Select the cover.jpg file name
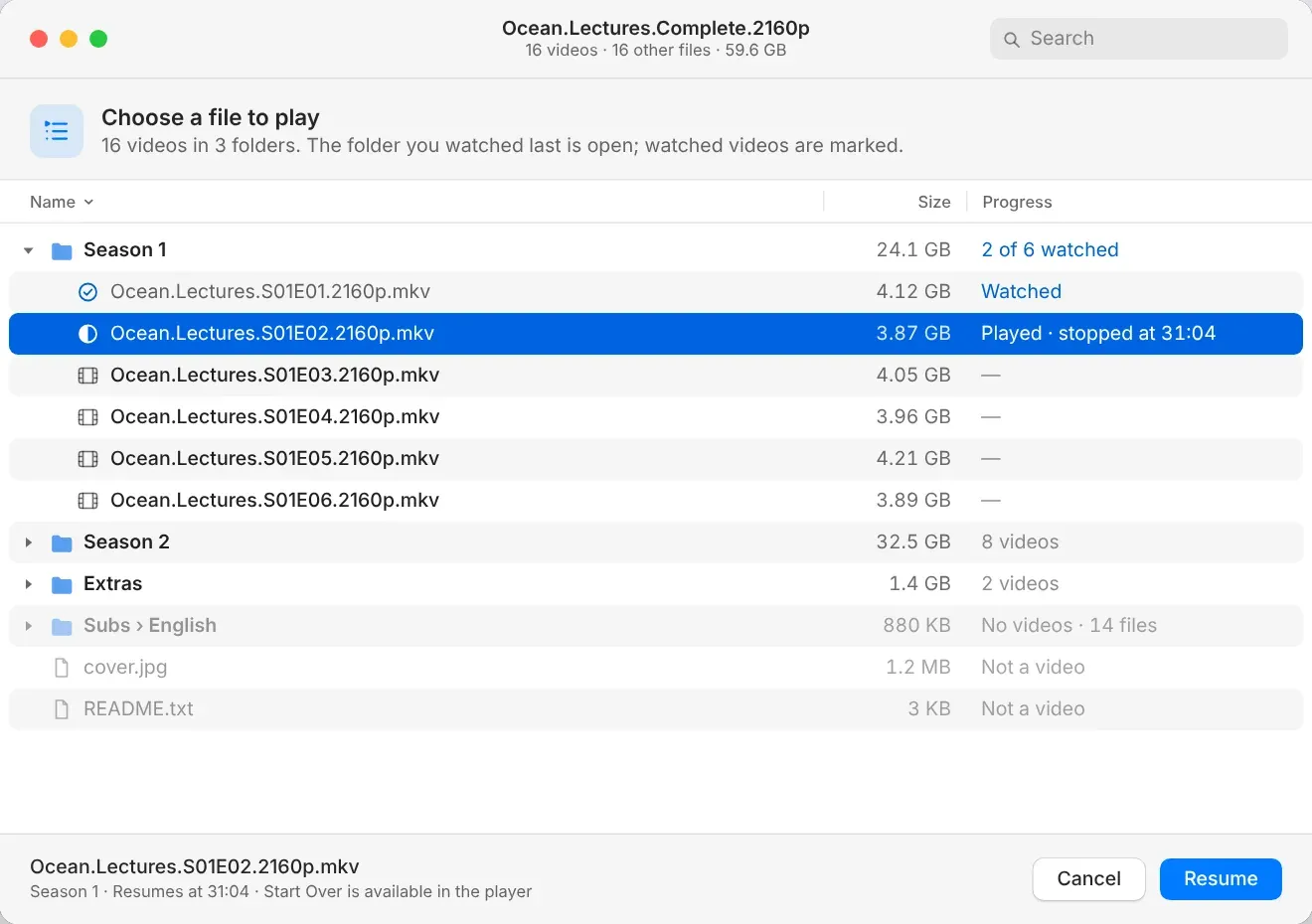Image resolution: width=1312 pixels, height=924 pixels. tap(125, 668)
